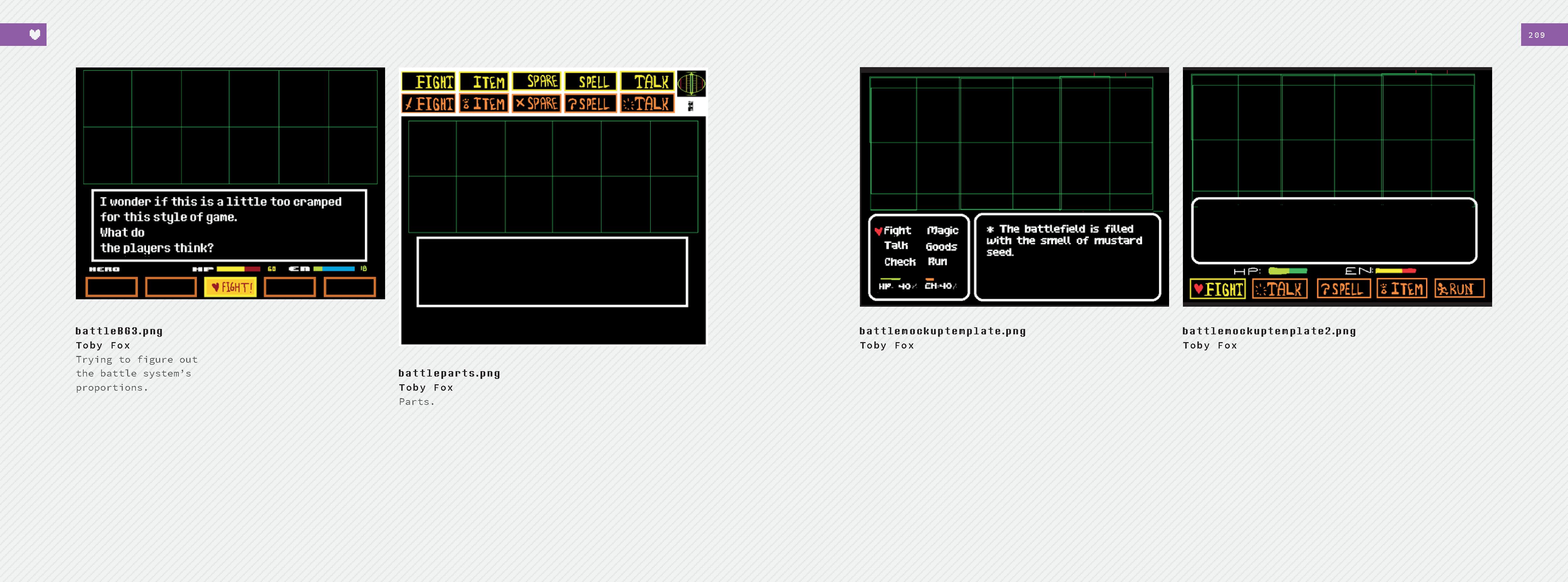The width and height of the screenshot is (1568, 582).
Task: Click the question mark icon on battleparts orange SPELL
Action: coord(572,104)
